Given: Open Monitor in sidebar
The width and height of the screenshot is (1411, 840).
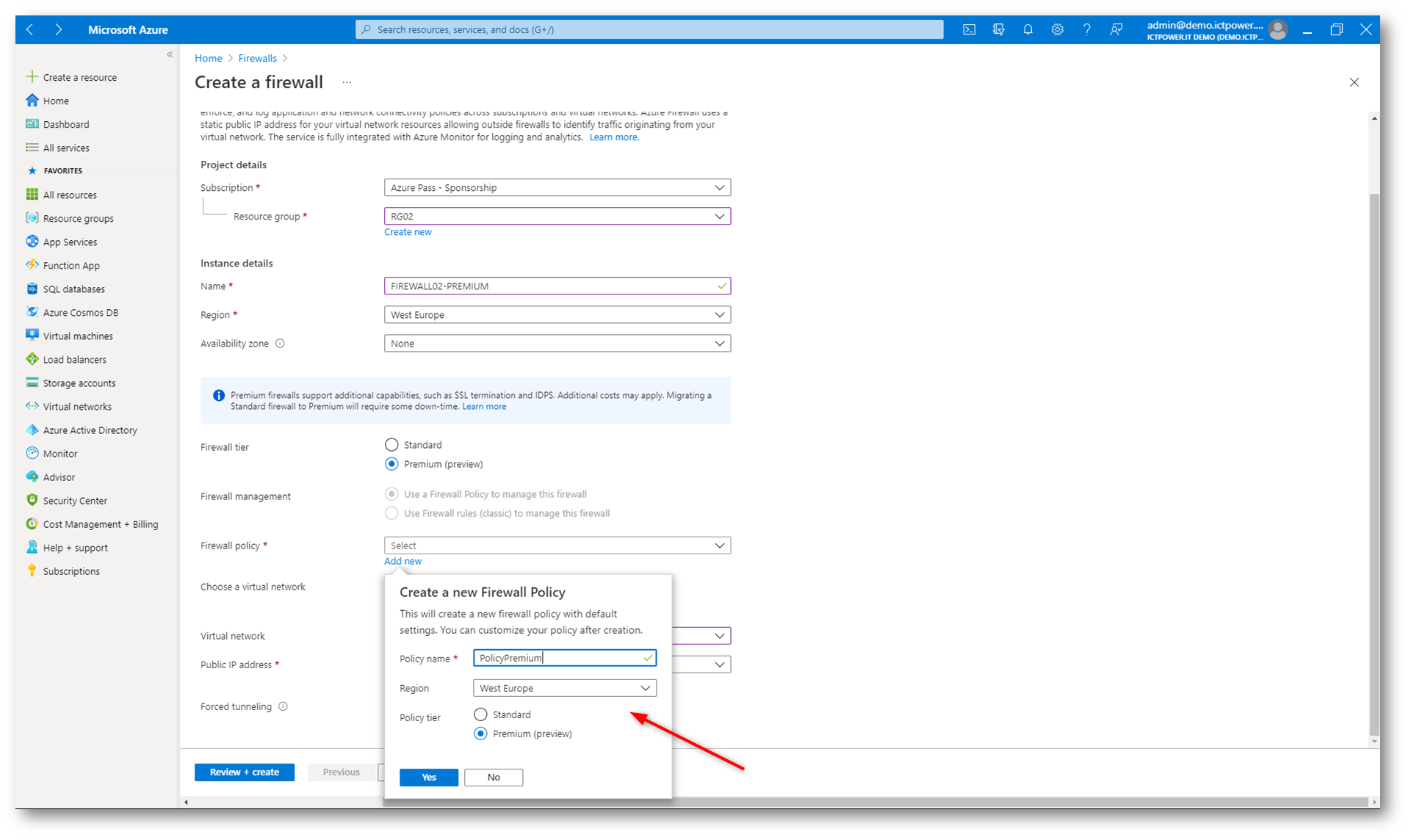Looking at the screenshot, I should [x=60, y=454].
